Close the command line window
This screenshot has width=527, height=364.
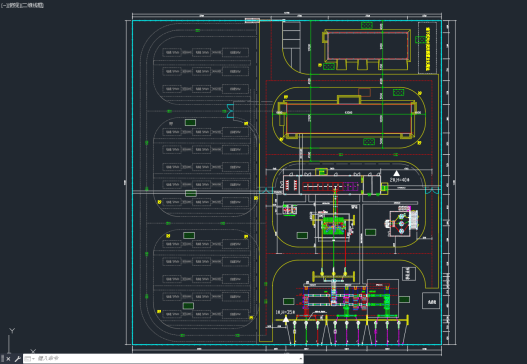coord(8,359)
